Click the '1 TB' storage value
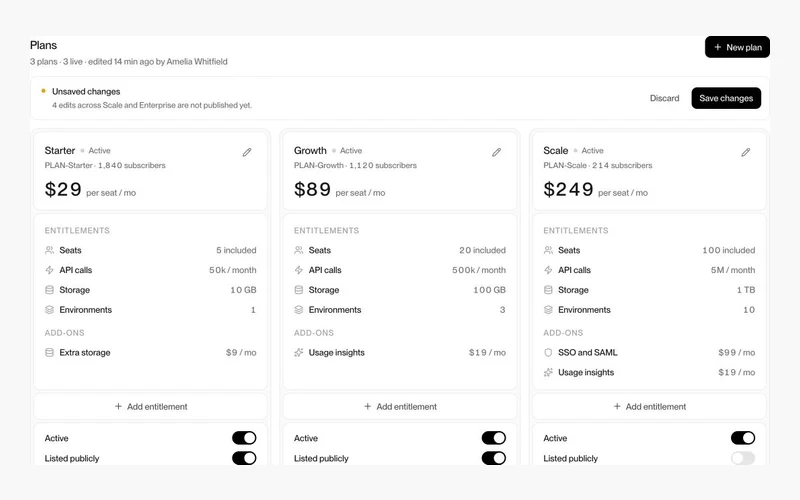800x500 pixels. click(x=746, y=290)
